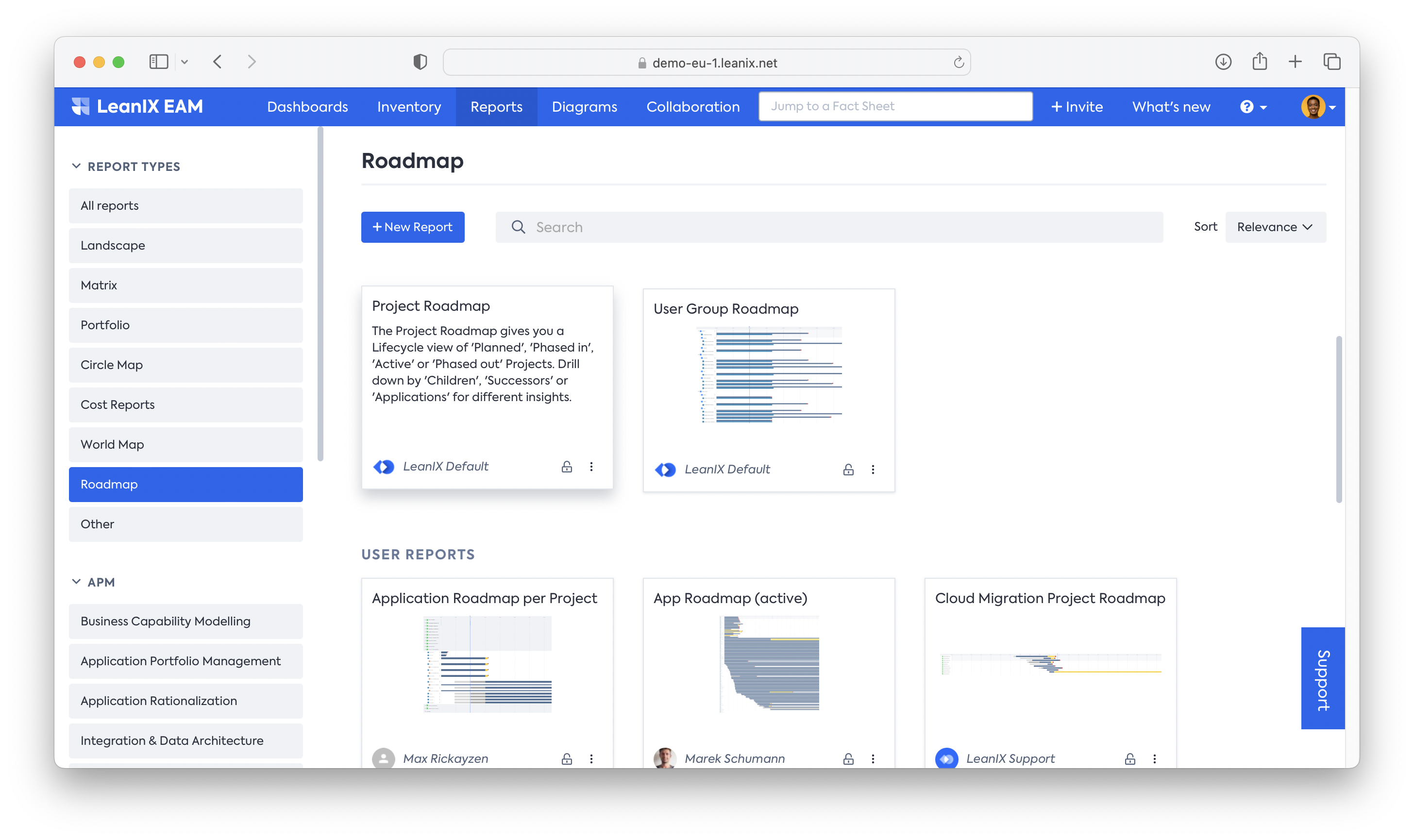1414x840 pixels.
Task: Collapse the REPORT TYPES section
Action: [76, 166]
